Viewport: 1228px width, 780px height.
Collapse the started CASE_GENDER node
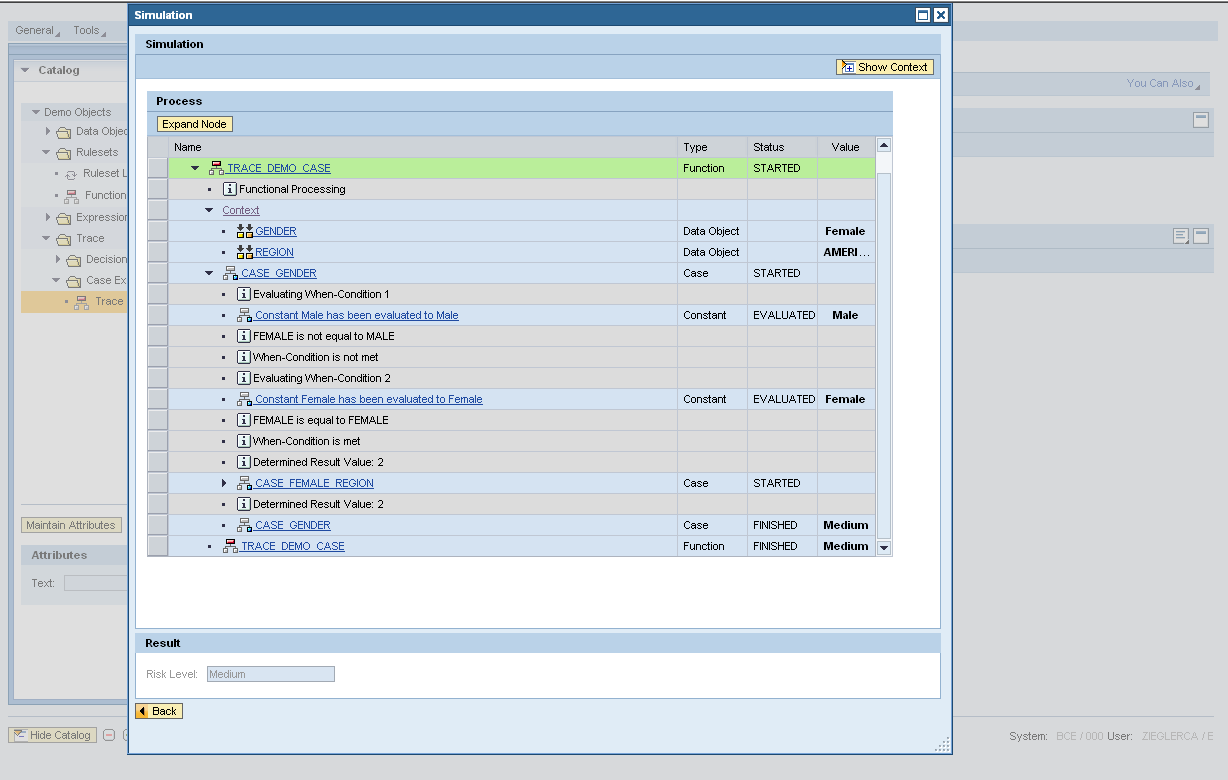[x=209, y=273]
